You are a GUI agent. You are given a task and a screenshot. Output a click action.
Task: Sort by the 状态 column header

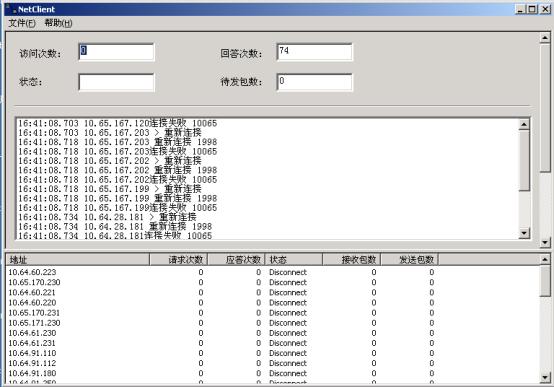point(294,260)
